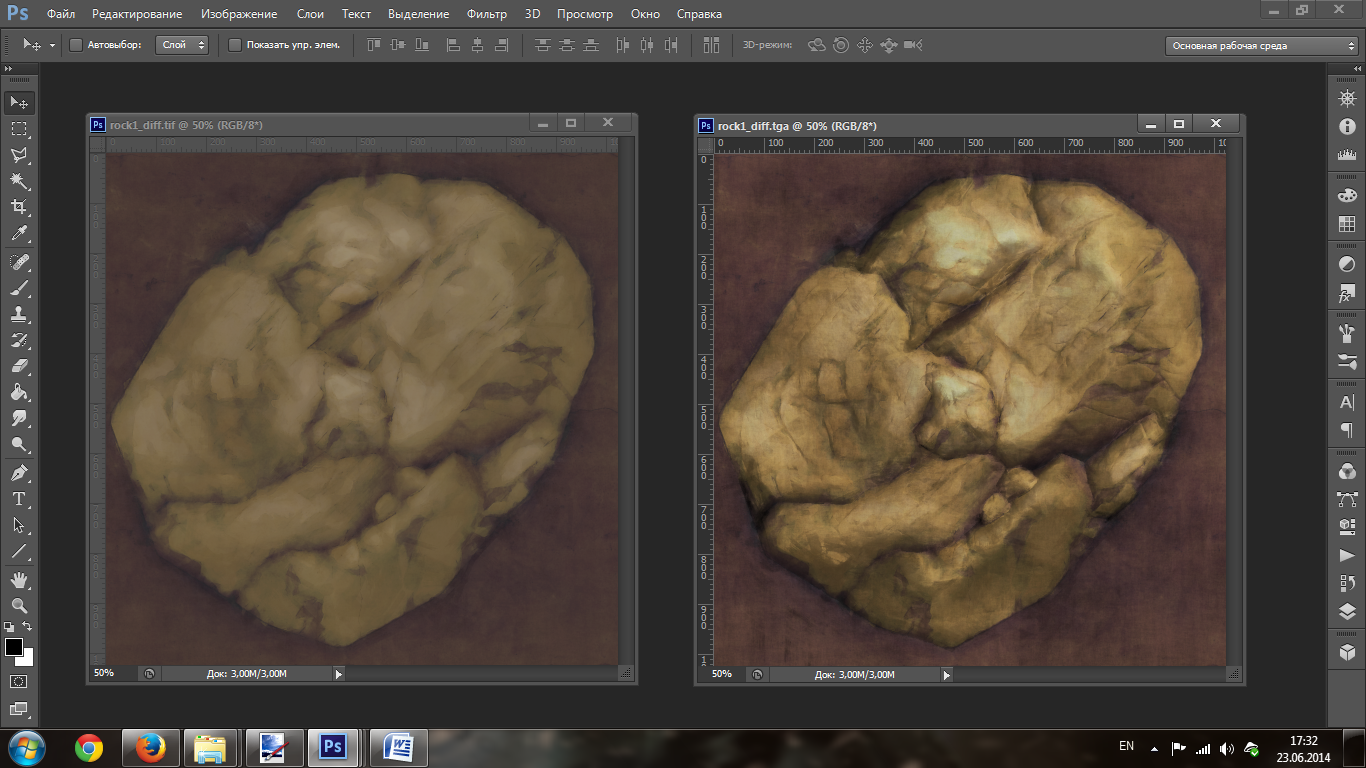Open the Основная рабочая среда workspace dropdown
Image resolution: width=1366 pixels, height=768 pixels.
pyautogui.click(x=1262, y=46)
